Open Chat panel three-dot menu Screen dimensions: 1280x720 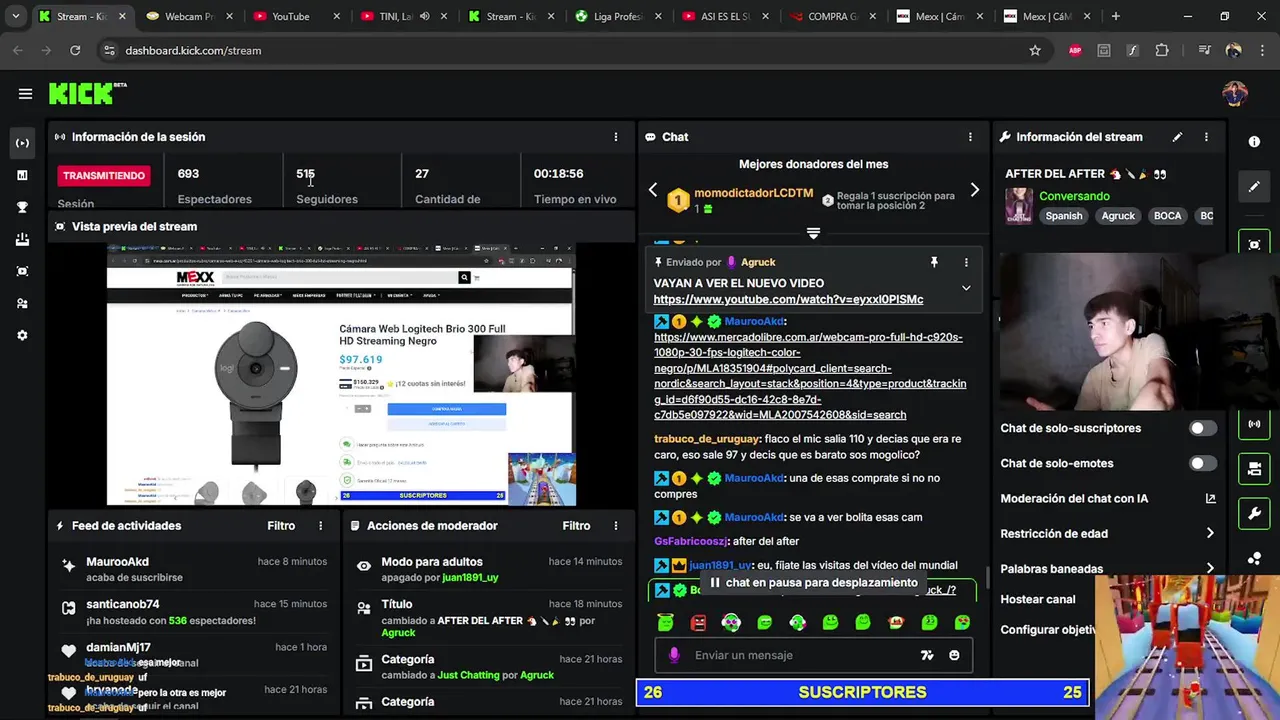970,137
